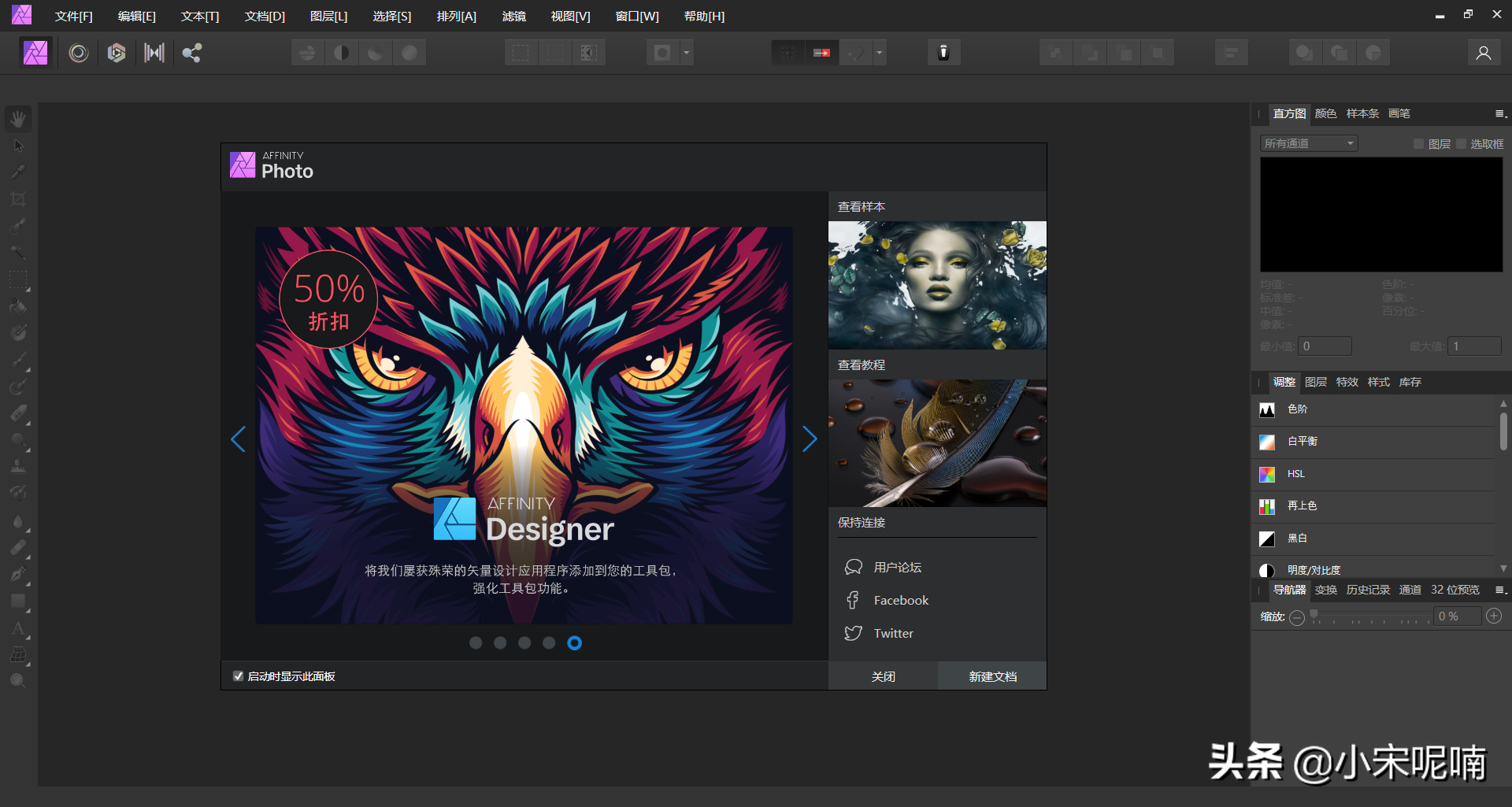Select the Rectangle shape tool
Image resolution: width=1512 pixels, height=807 pixels.
coord(18,601)
